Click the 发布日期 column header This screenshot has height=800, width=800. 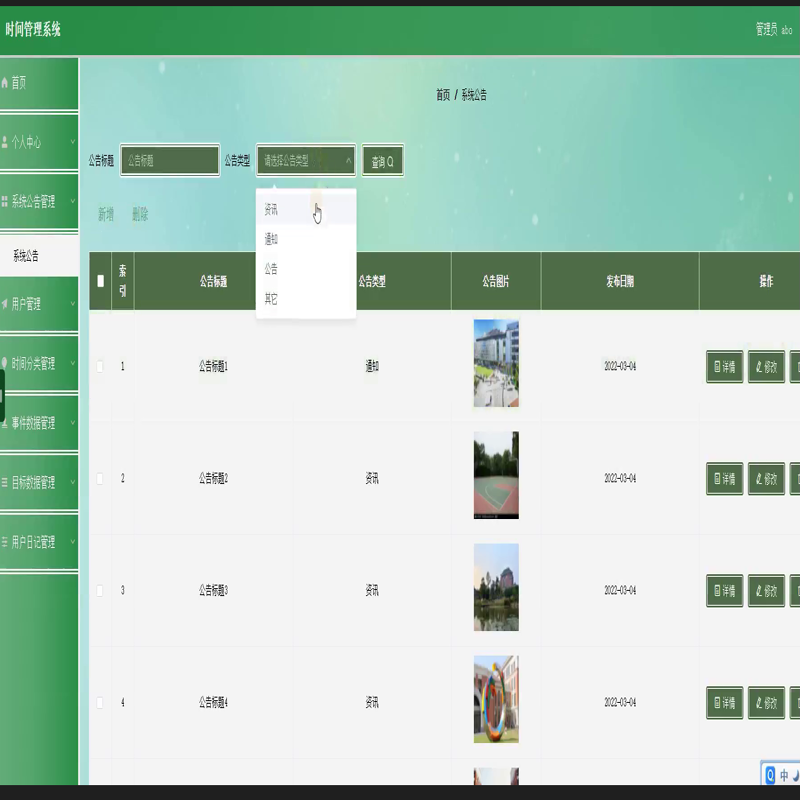(620, 281)
